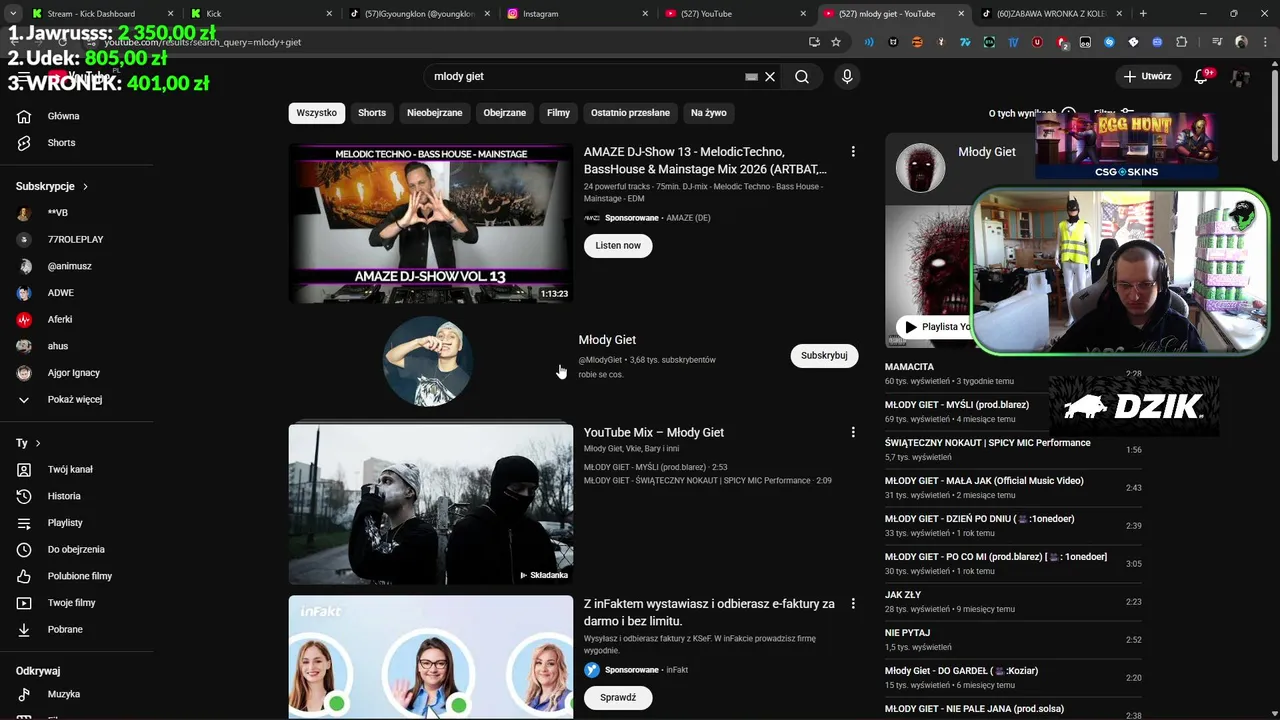Open the browser tab list dropdown
Viewport: 1280px width, 720px height.
13,13
